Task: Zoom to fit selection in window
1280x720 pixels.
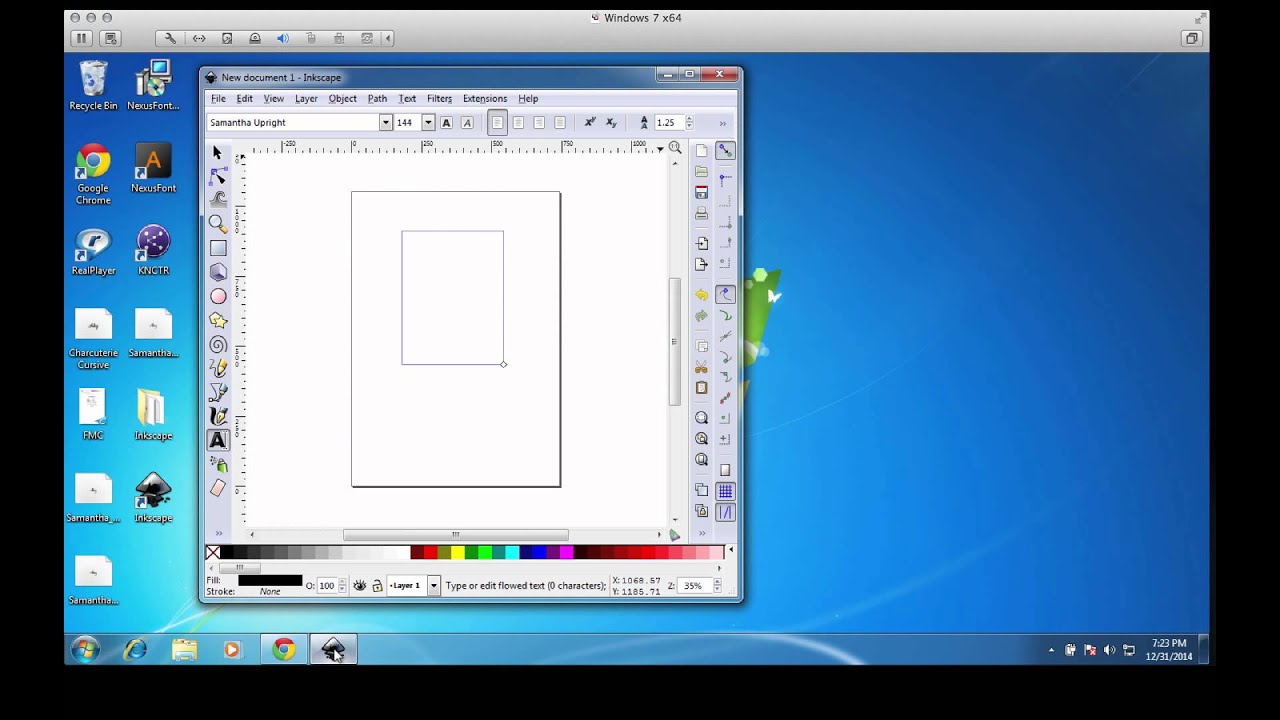Action: point(701,418)
